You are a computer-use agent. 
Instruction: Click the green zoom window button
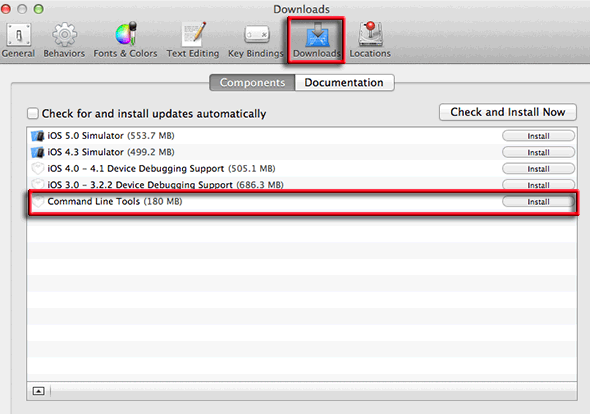tap(38, 9)
